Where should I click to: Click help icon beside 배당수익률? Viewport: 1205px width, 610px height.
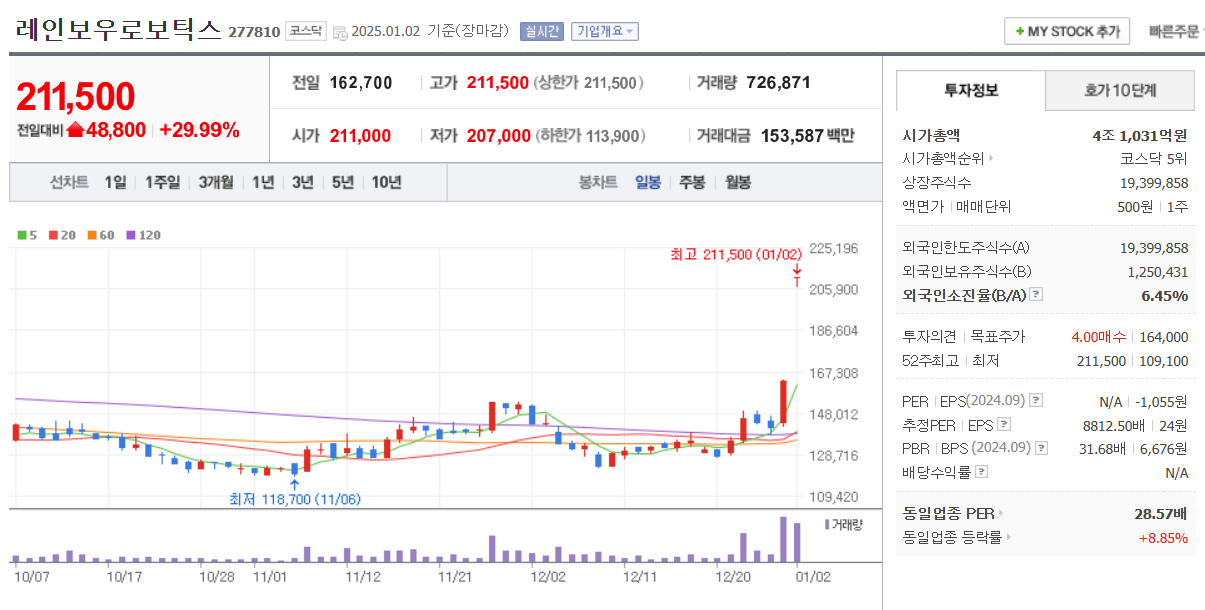click(x=983, y=472)
